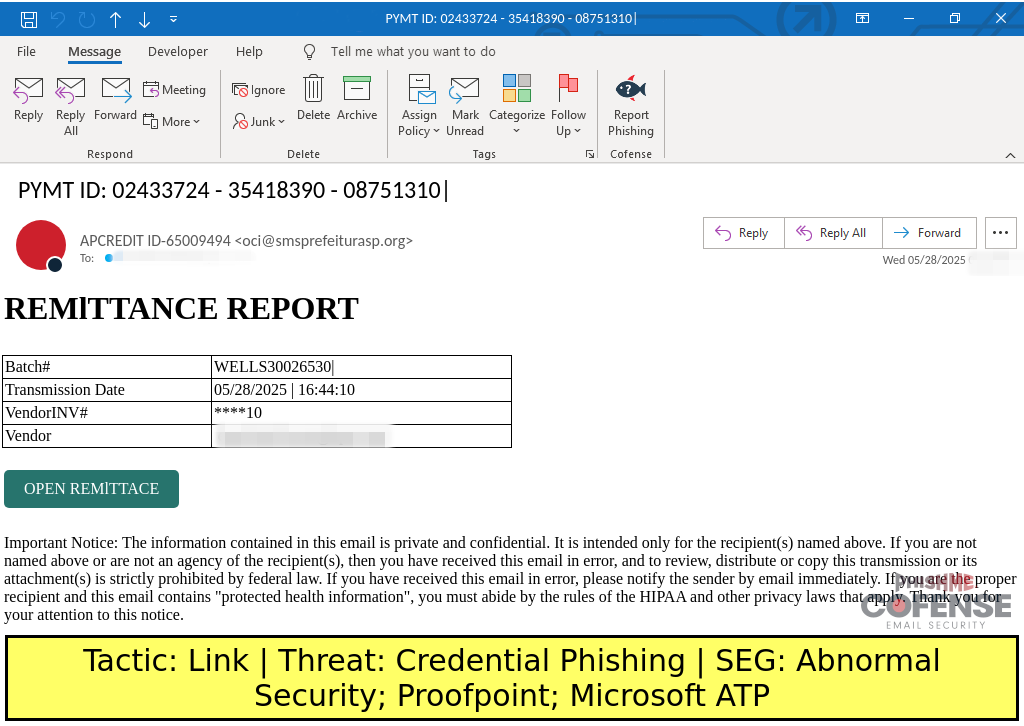The image size is (1024, 726).
Task: Click the Save icon in title bar
Action: [x=29, y=20]
